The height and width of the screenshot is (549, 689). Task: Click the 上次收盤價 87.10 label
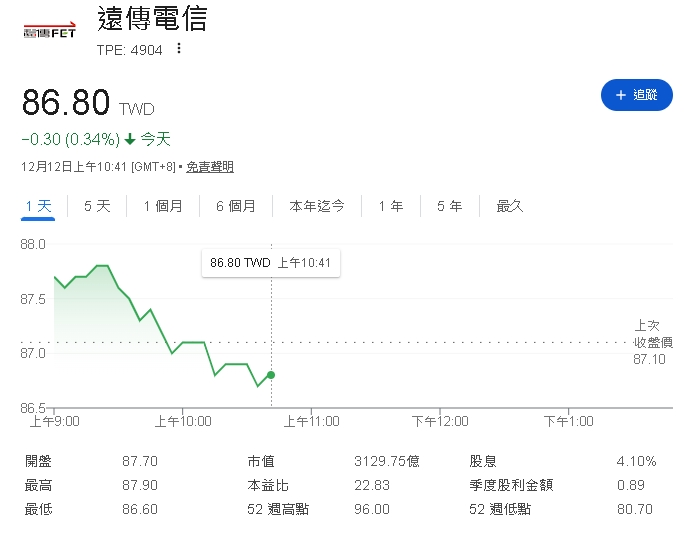click(653, 342)
